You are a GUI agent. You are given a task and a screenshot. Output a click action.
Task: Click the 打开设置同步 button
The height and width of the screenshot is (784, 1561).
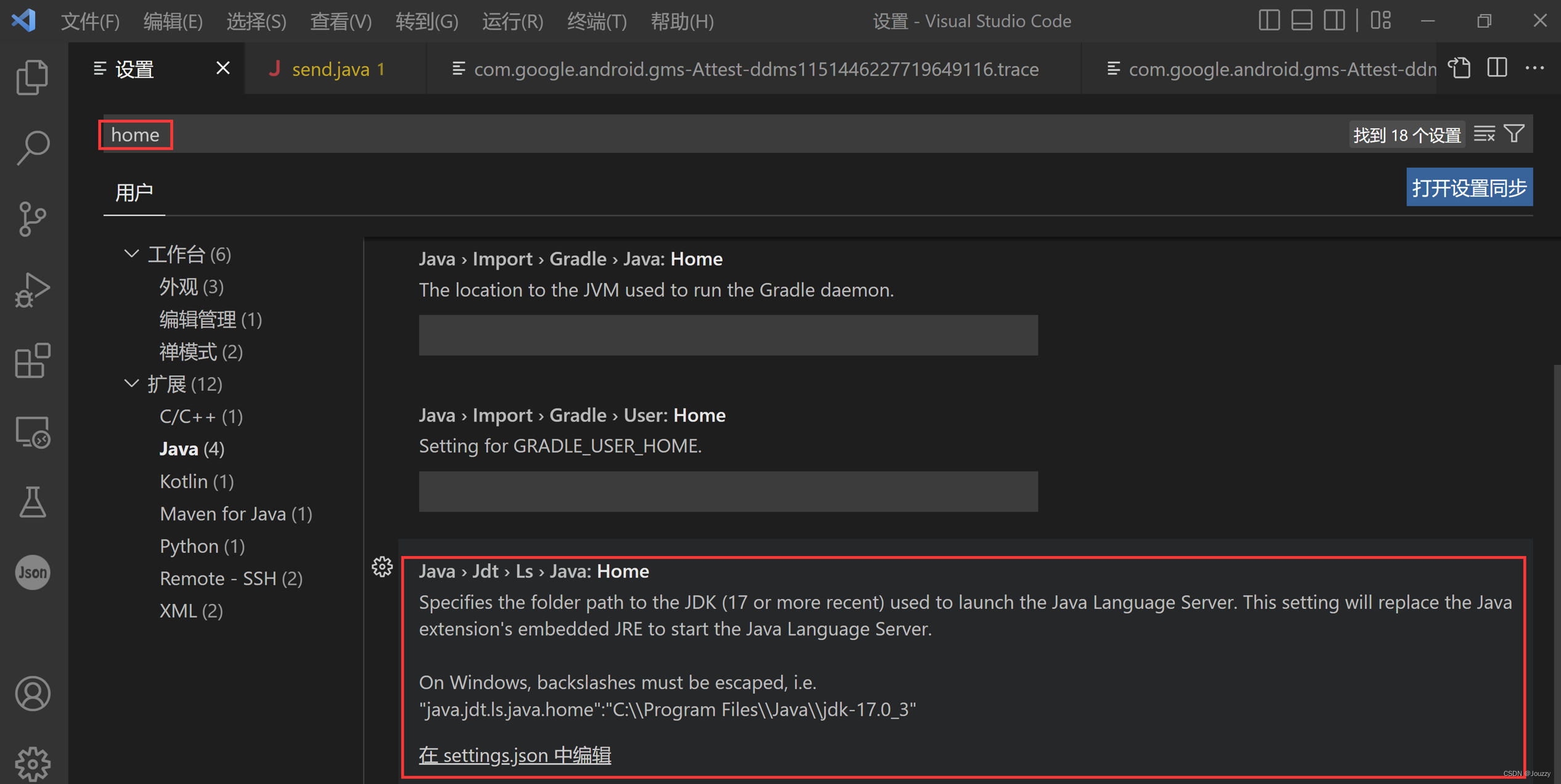1469,187
